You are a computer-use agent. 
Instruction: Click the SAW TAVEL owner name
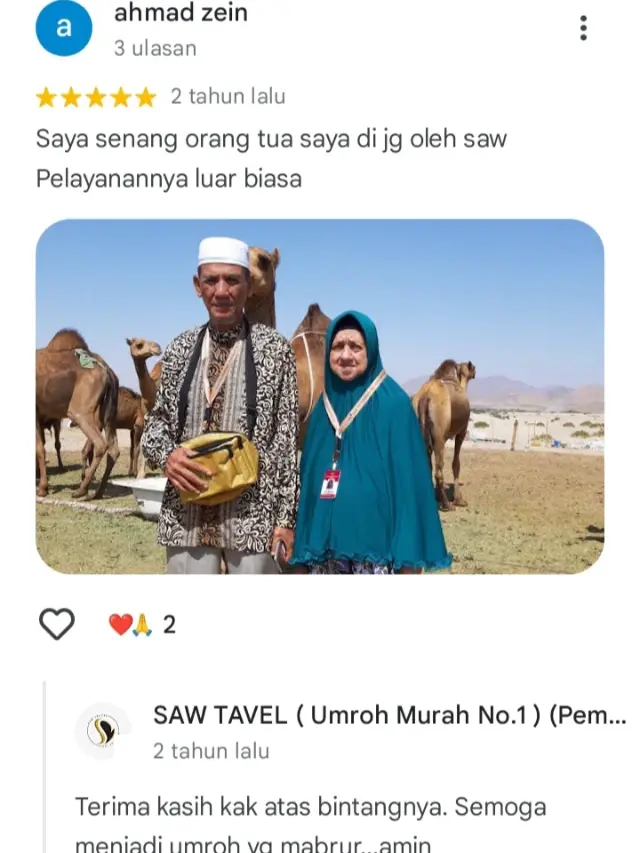pyautogui.click(x=389, y=715)
